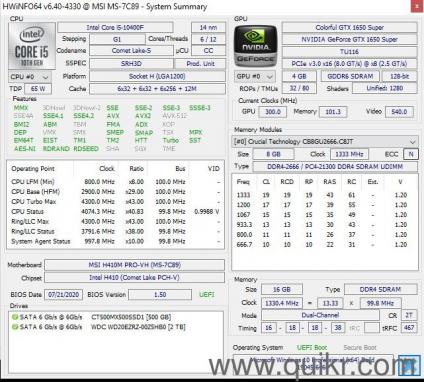Open the GPU #0 selector dropdown
This screenshot has height=382, width=424.
[255, 77]
